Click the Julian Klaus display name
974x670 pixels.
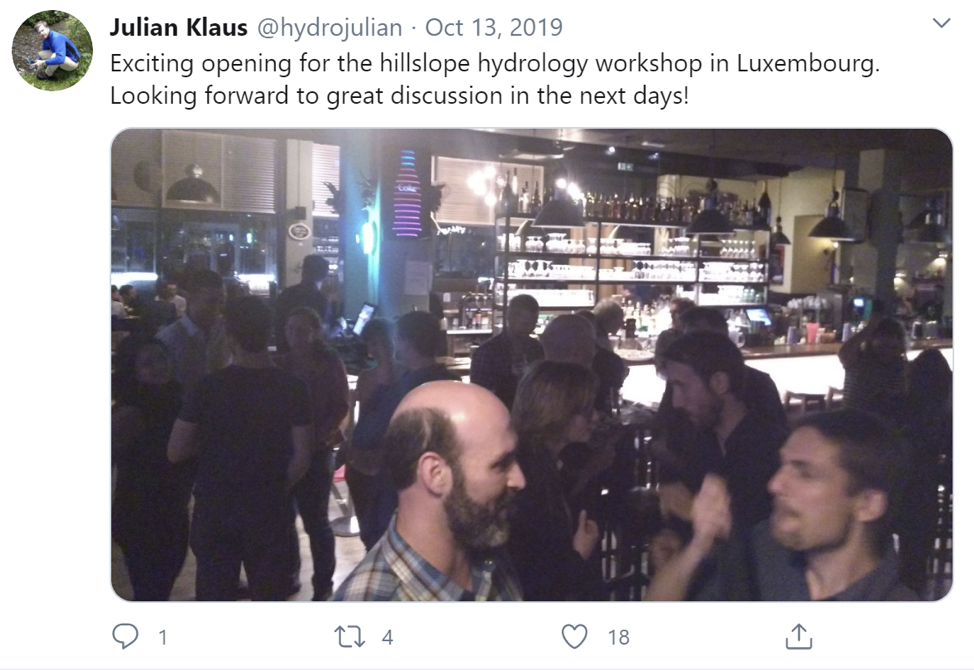coord(178,27)
